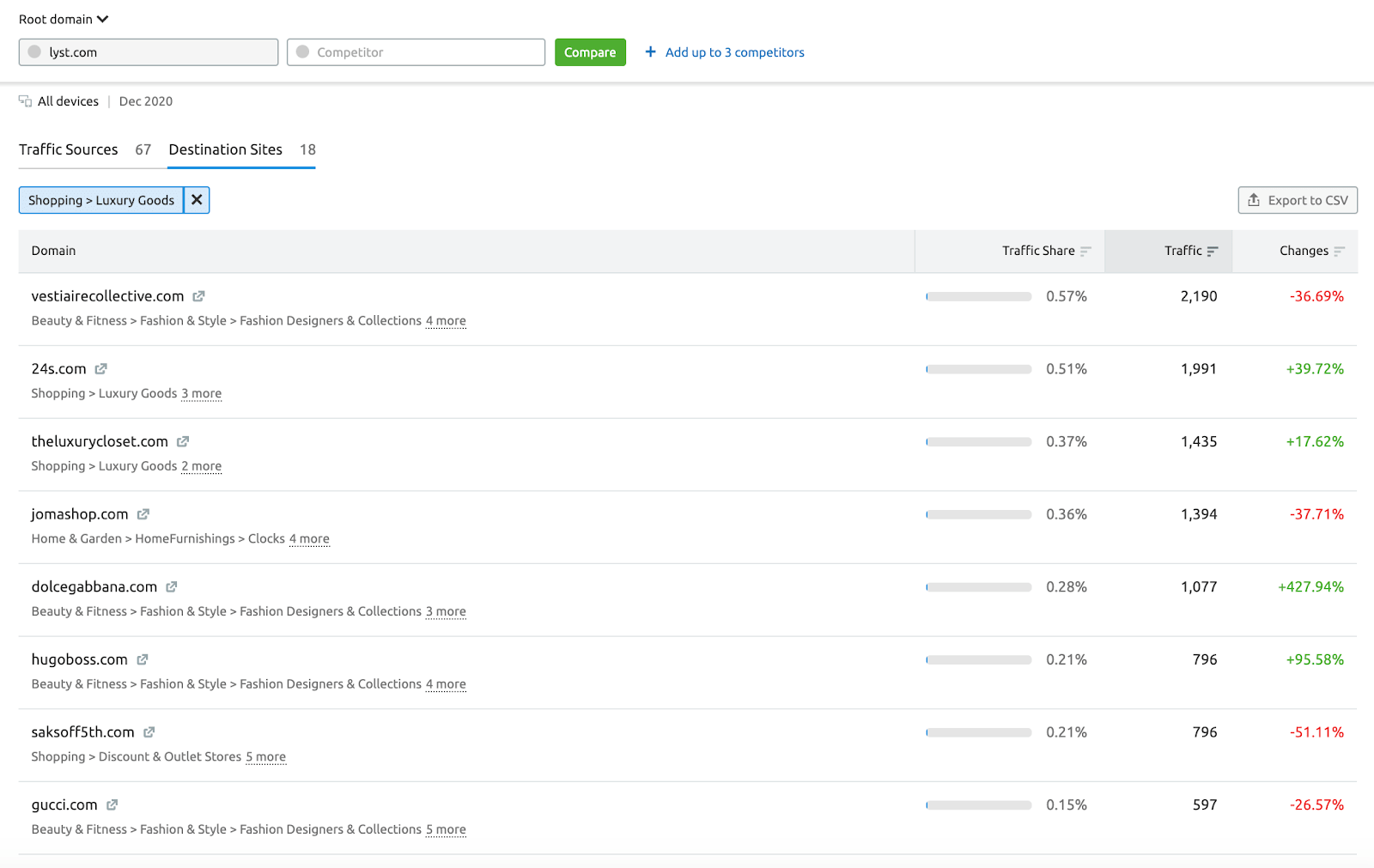Open the vestiairecollective.com domain link

107,296
